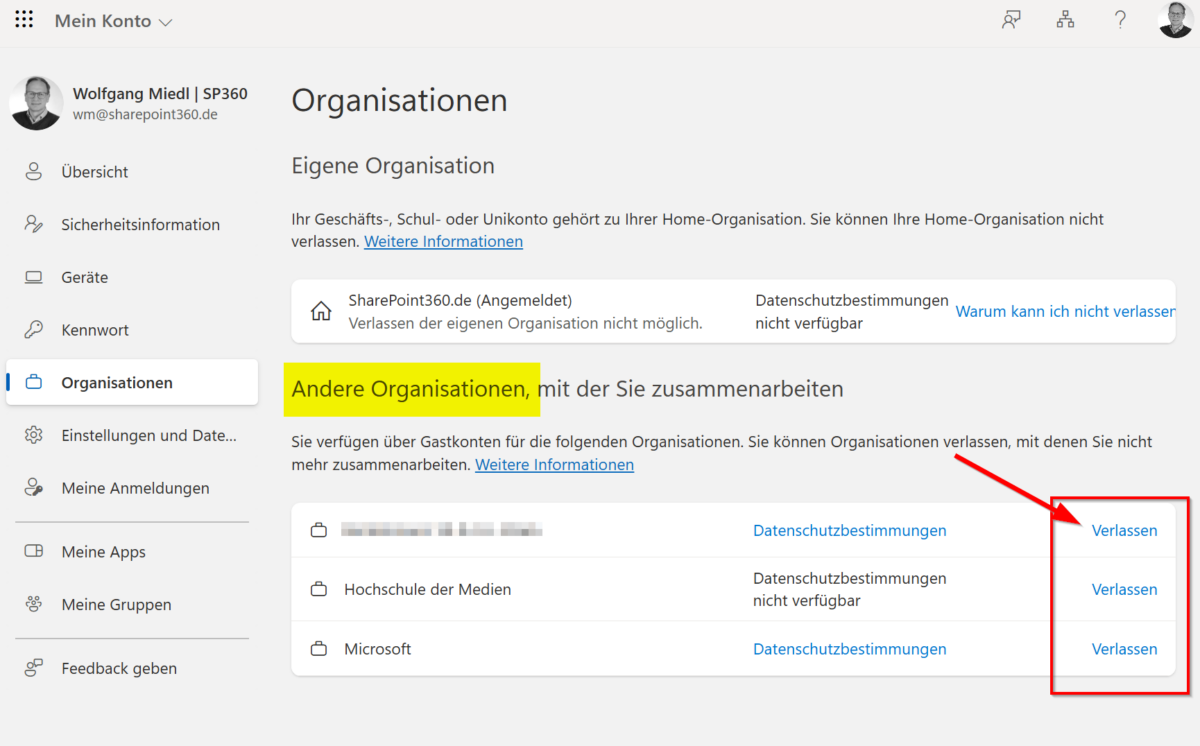
Task: Click Verlassen for the Microsoft organization
Action: point(1124,649)
